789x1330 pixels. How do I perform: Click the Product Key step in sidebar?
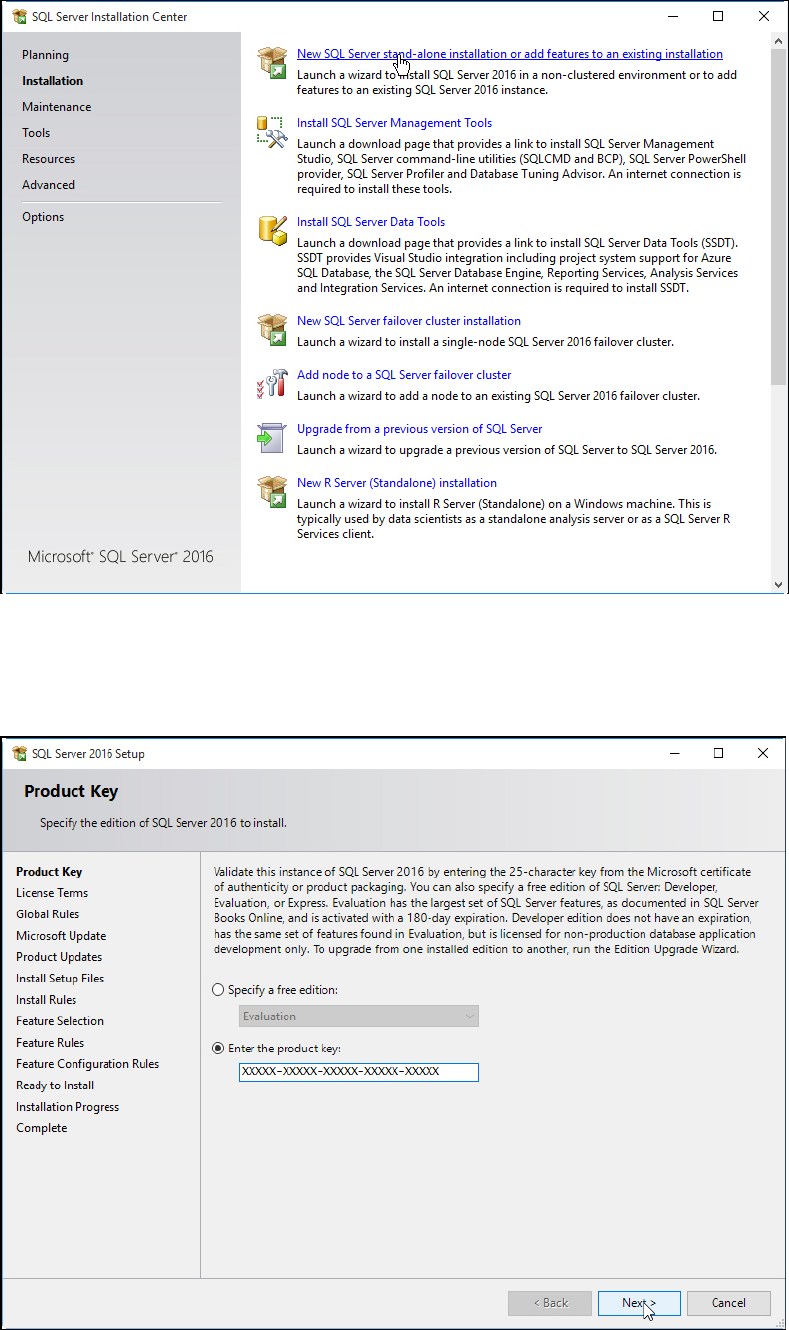49,872
